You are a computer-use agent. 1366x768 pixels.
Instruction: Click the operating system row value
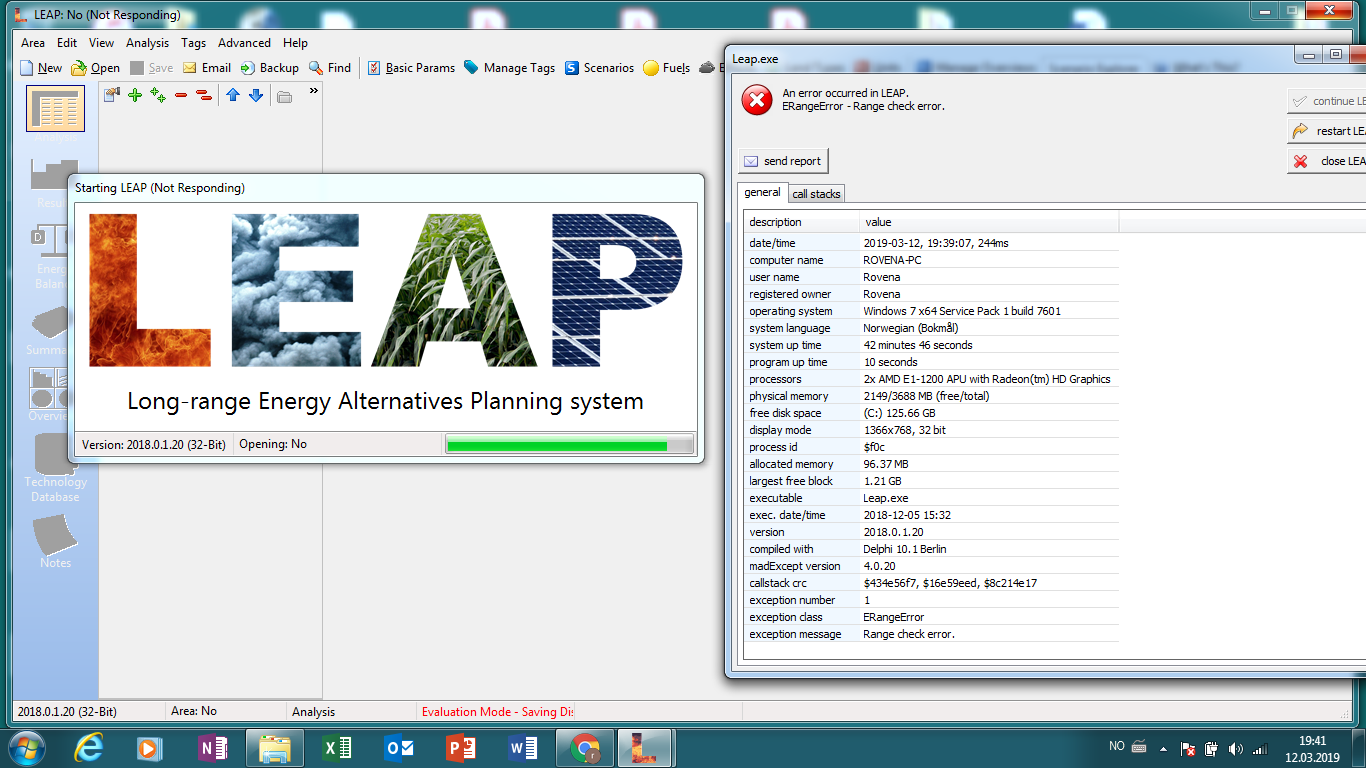tap(962, 311)
